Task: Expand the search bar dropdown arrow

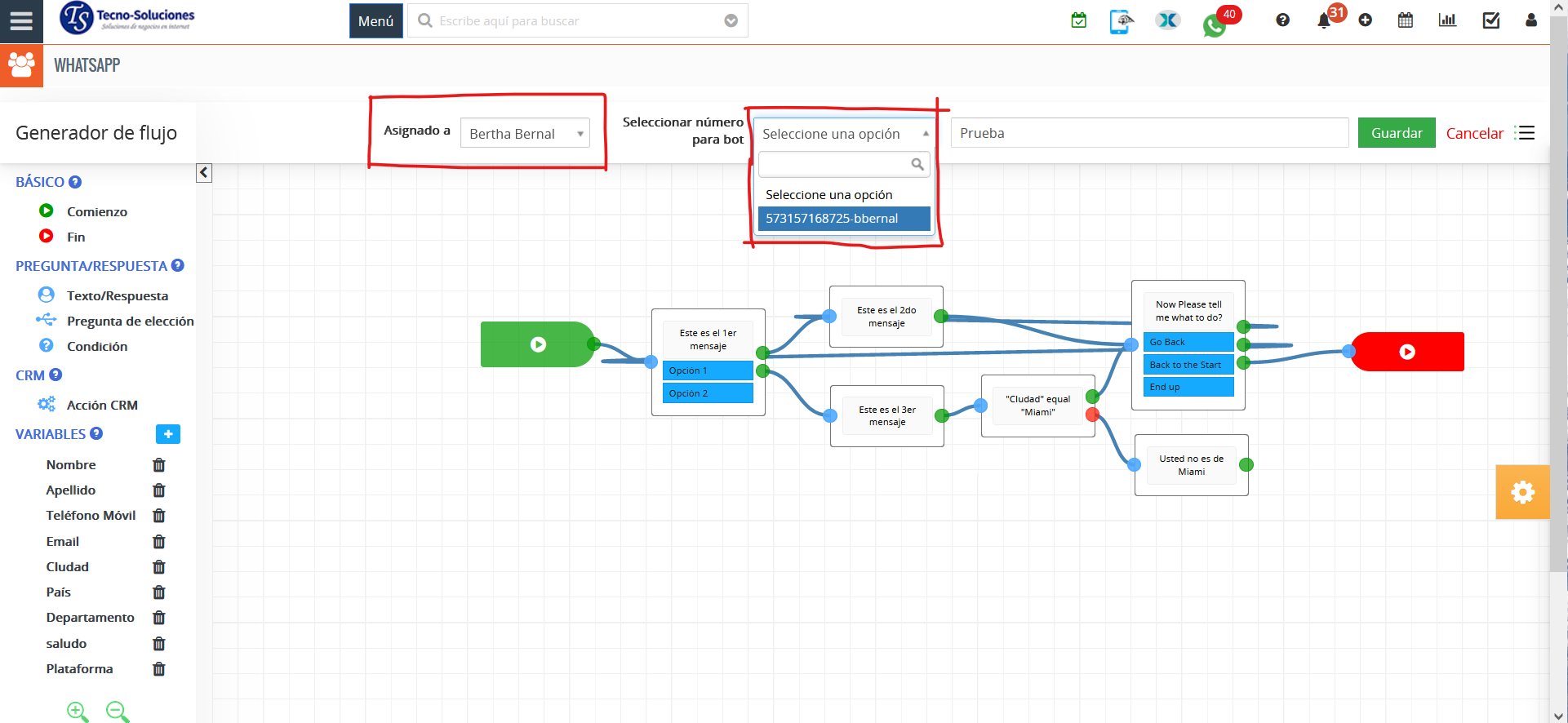Action: coord(731,21)
